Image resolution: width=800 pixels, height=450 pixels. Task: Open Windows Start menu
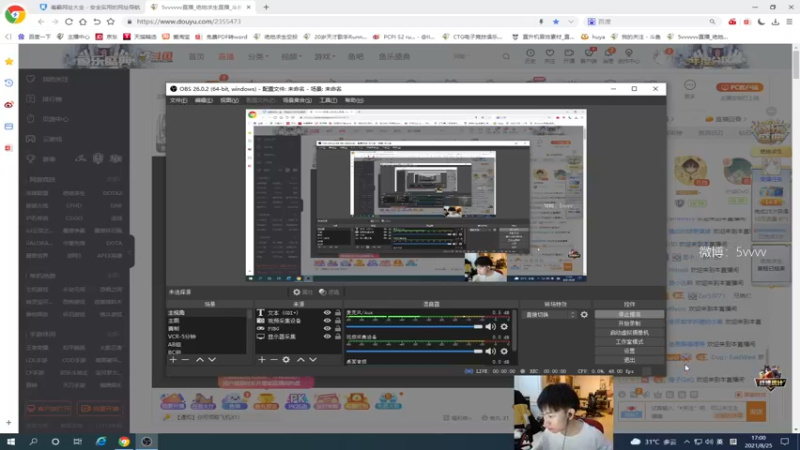point(11,441)
